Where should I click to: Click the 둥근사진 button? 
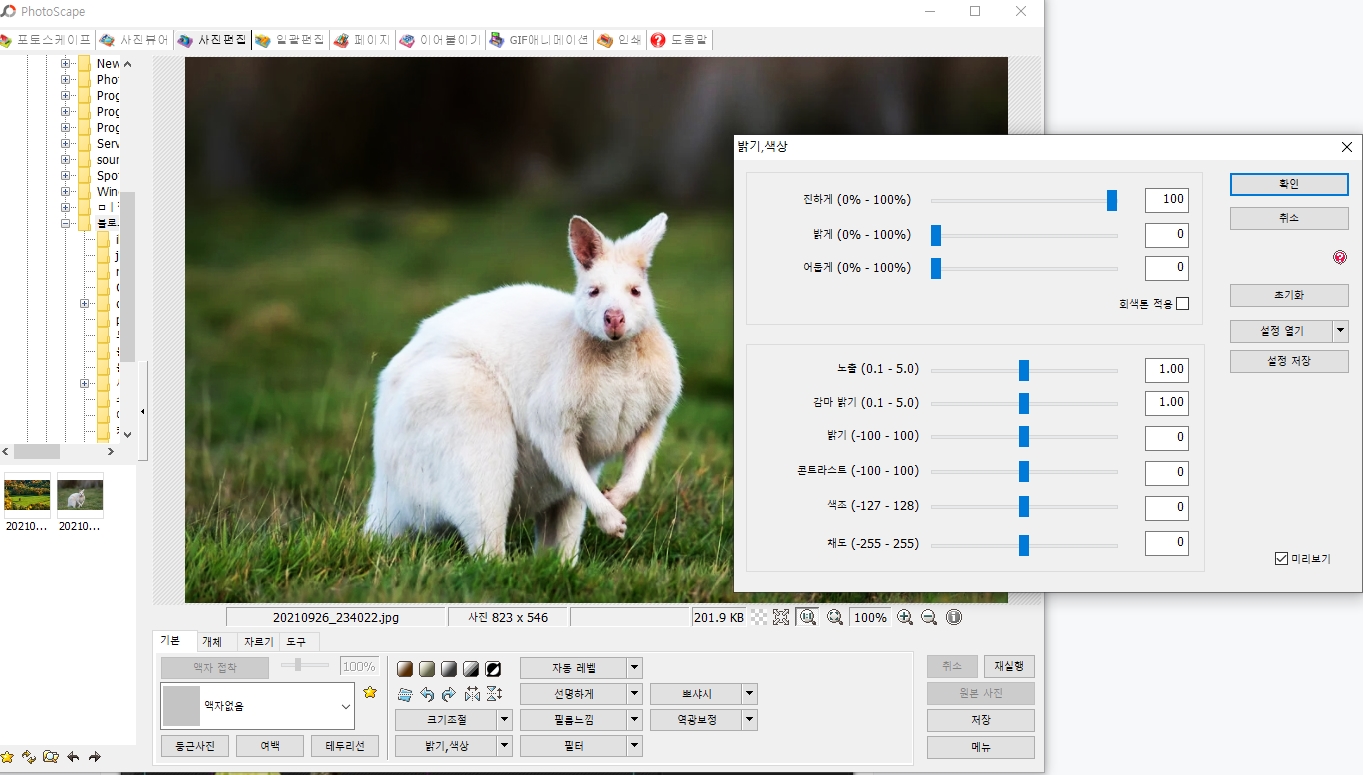pos(195,746)
